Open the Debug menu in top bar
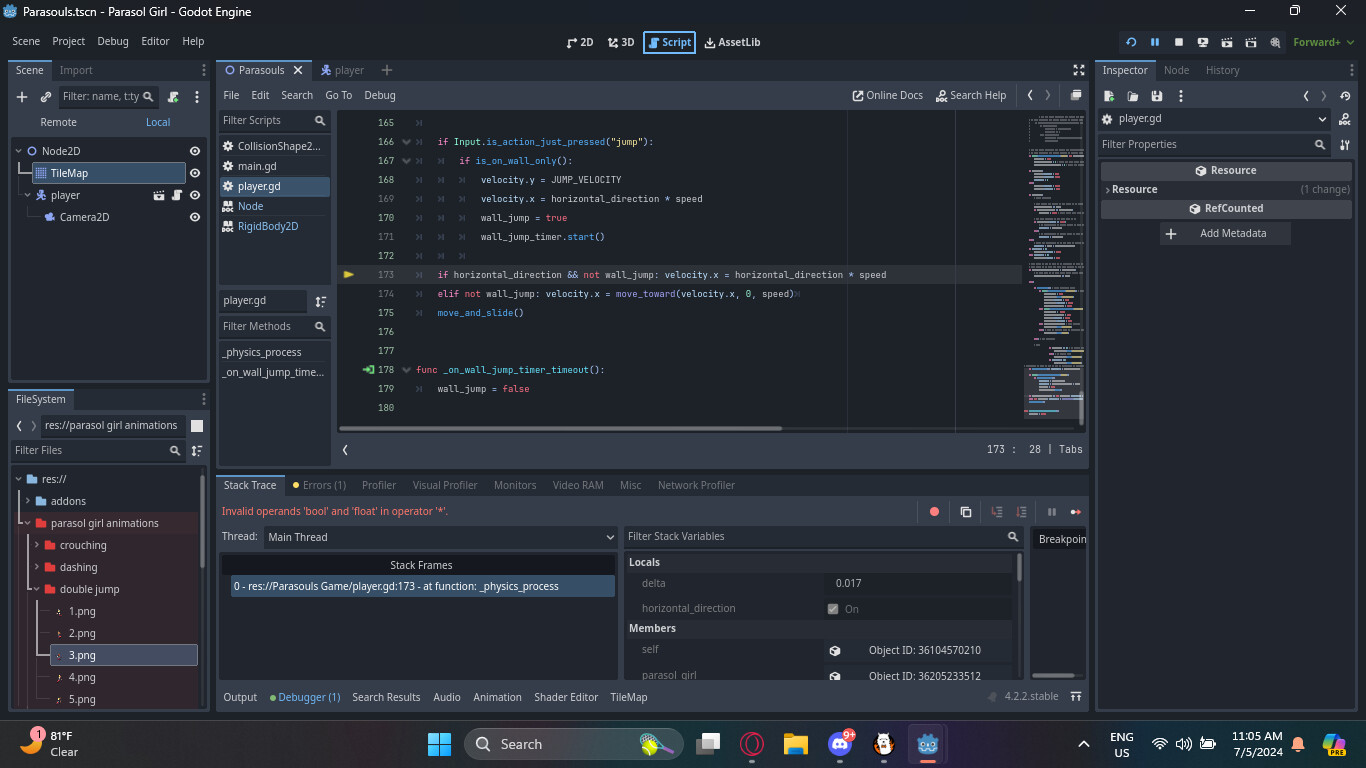 [x=113, y=41]
